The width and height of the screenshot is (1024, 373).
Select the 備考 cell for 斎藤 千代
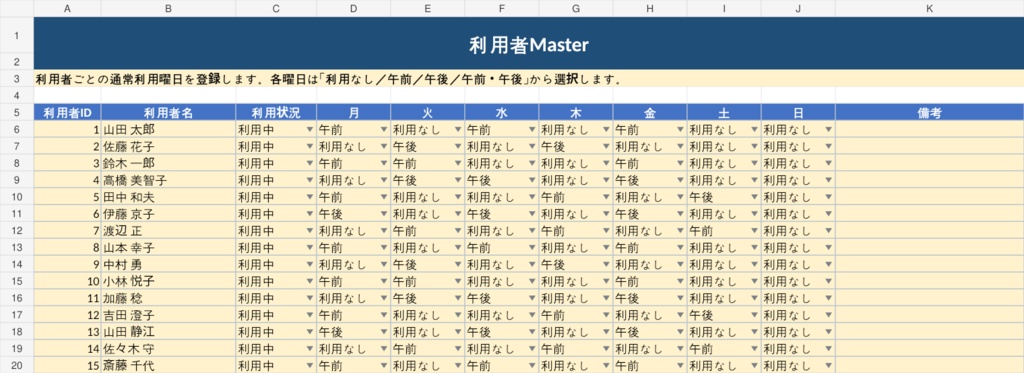point(930,366)
